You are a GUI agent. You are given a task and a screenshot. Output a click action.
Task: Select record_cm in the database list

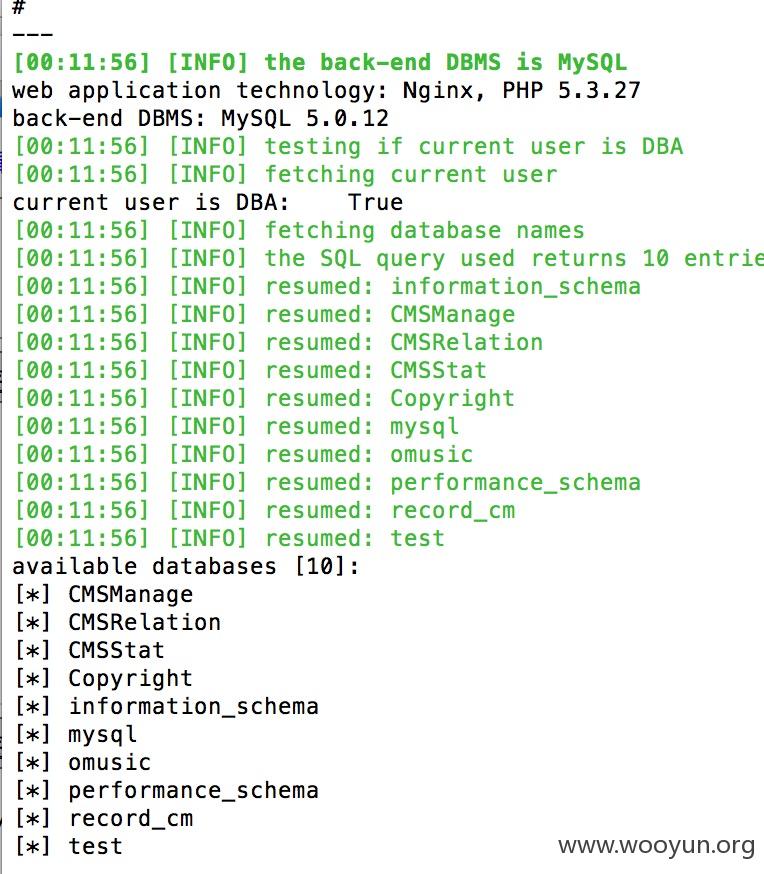(130, 818)
